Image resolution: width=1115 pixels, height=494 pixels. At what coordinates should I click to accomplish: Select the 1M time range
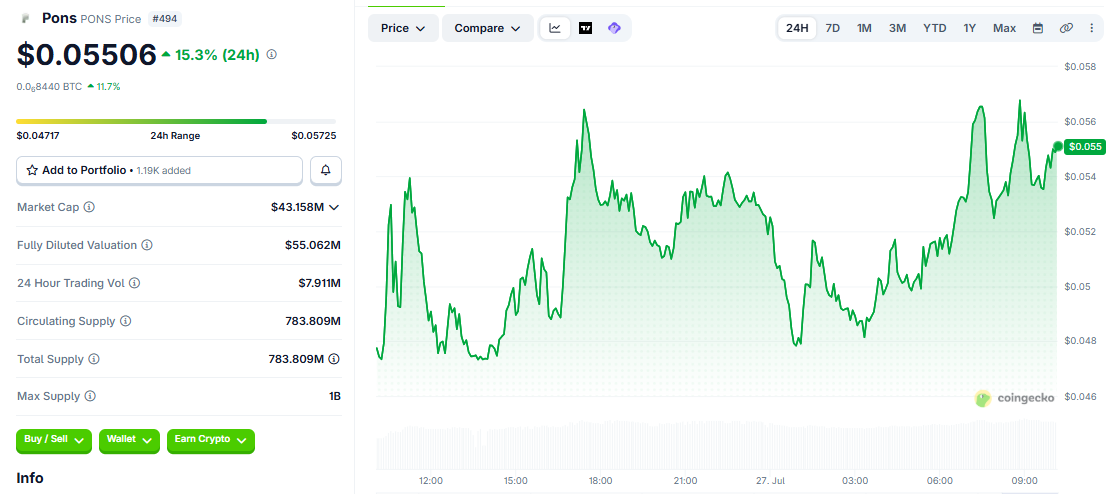(x=864, y=28)
